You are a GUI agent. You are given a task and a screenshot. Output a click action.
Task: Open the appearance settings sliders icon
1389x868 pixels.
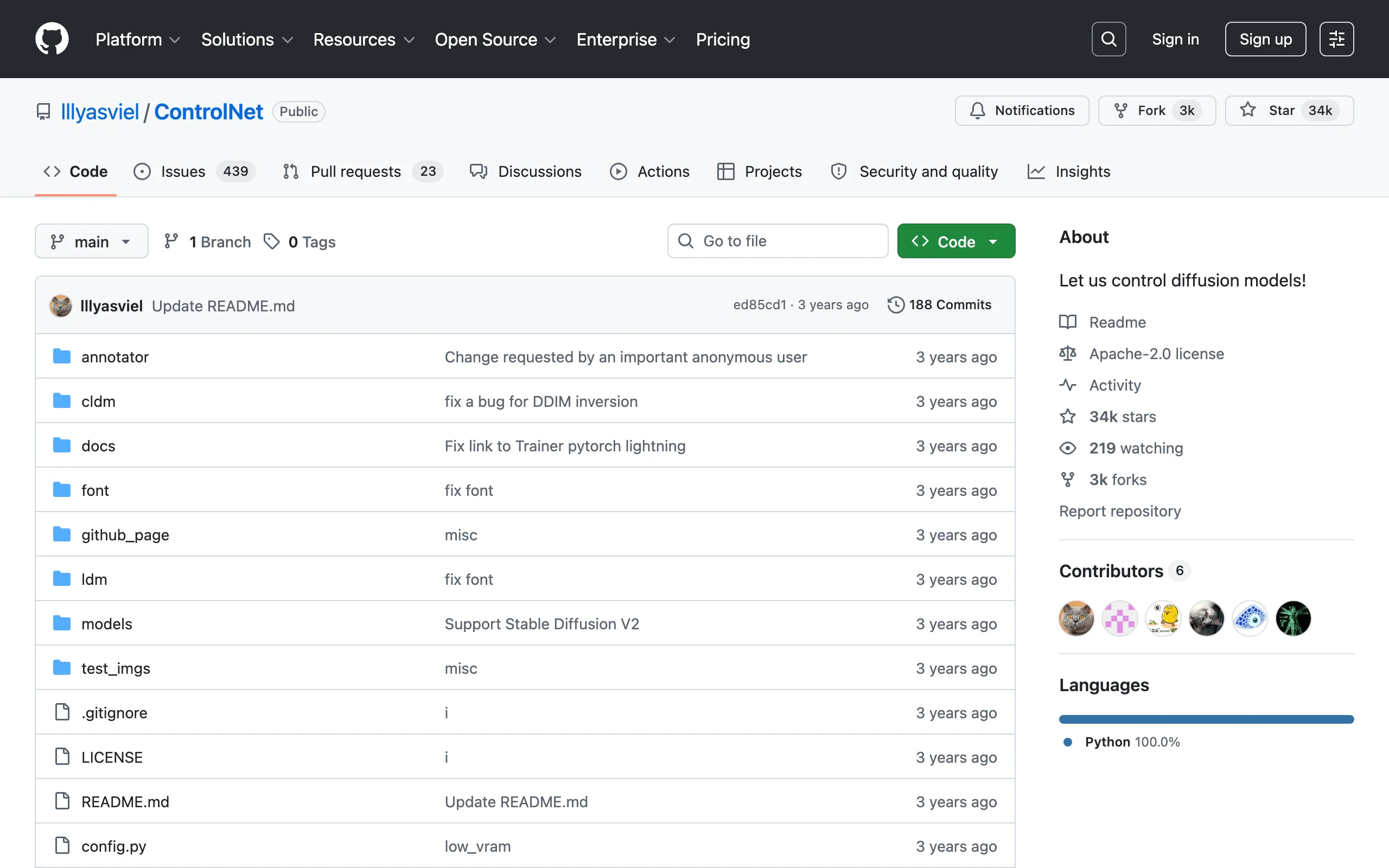pos(1336,39)
